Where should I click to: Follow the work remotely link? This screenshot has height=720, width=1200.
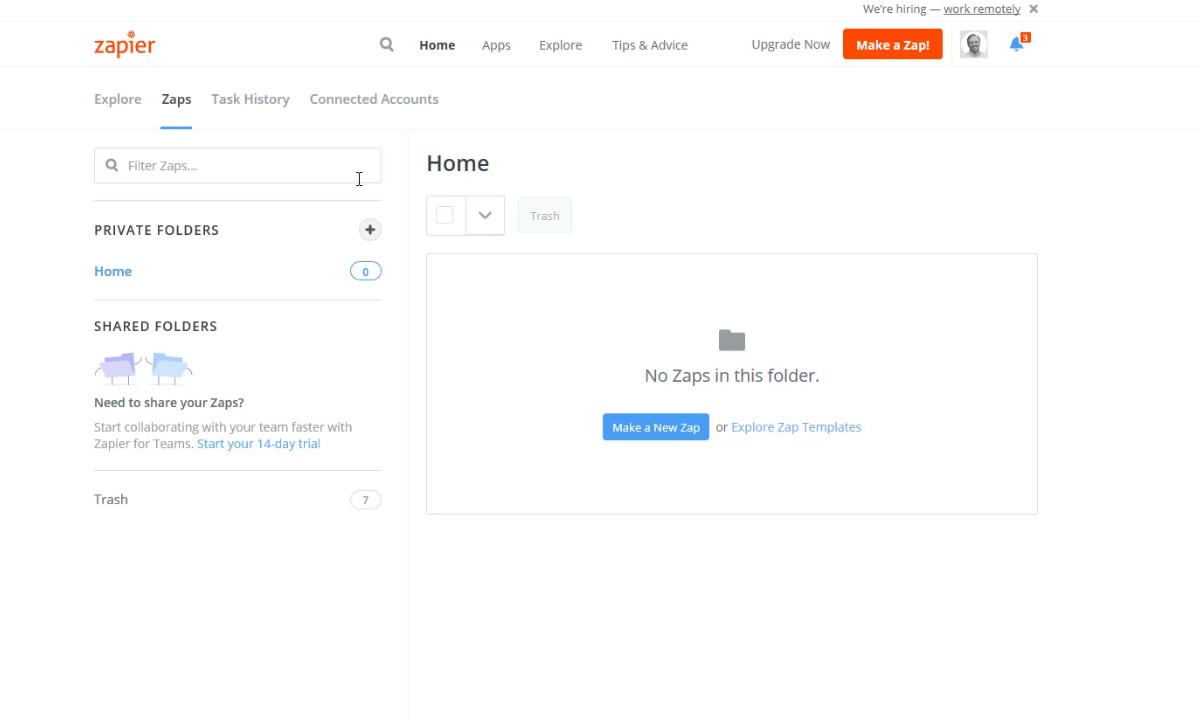click(982, 9)
